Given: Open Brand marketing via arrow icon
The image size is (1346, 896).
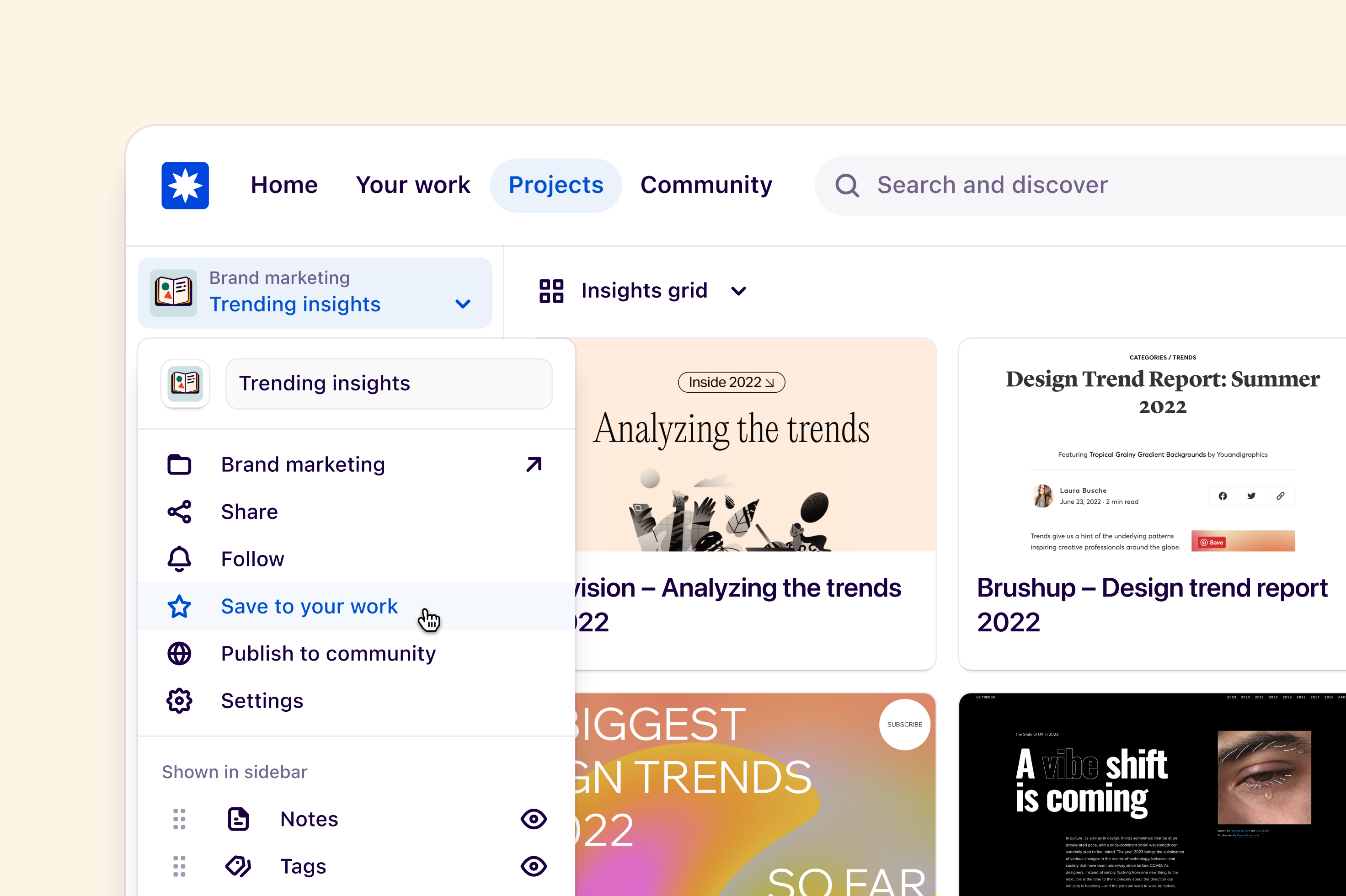Looking at the screenshot, I should point(533,464).
